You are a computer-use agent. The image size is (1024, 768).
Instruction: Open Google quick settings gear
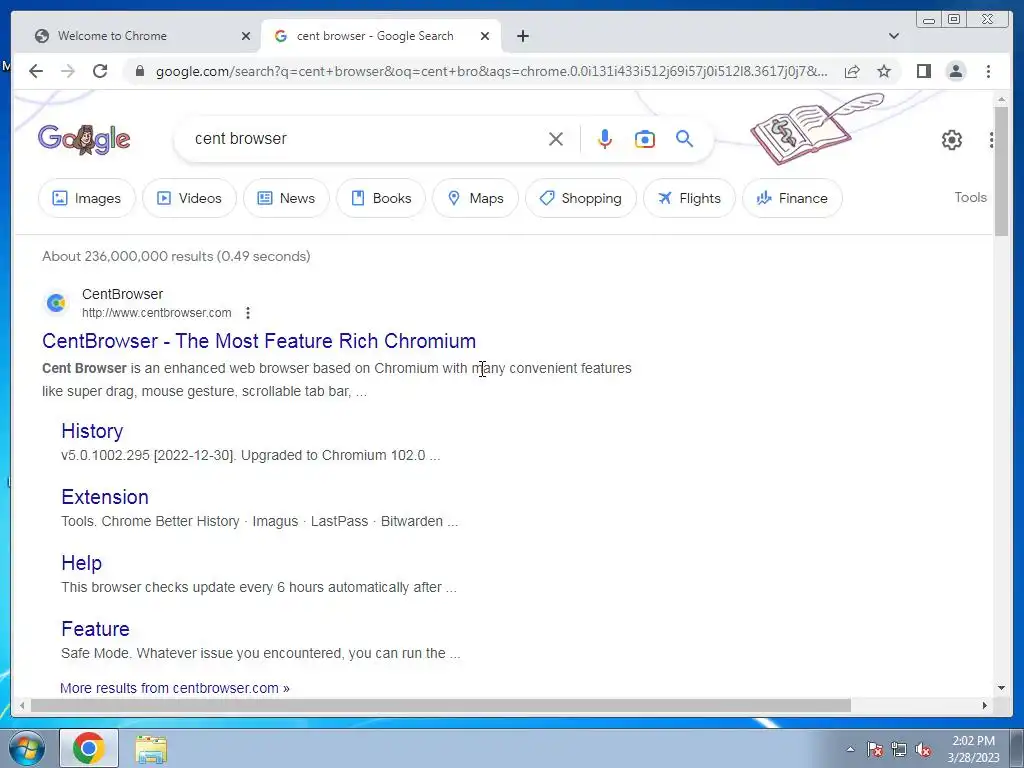952,140
